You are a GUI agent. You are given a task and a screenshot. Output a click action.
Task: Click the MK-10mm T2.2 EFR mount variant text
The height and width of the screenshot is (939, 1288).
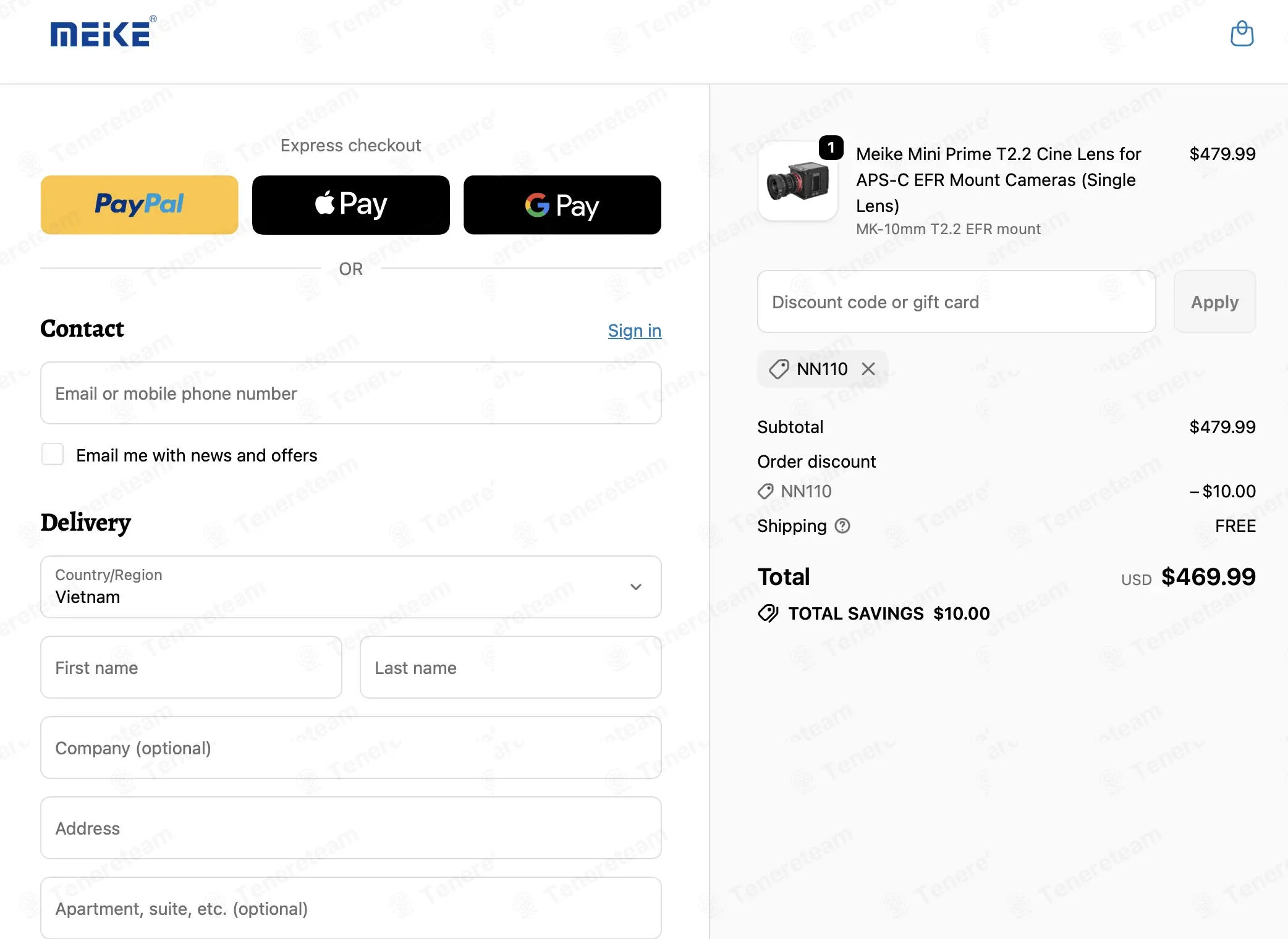coord(948,229)
